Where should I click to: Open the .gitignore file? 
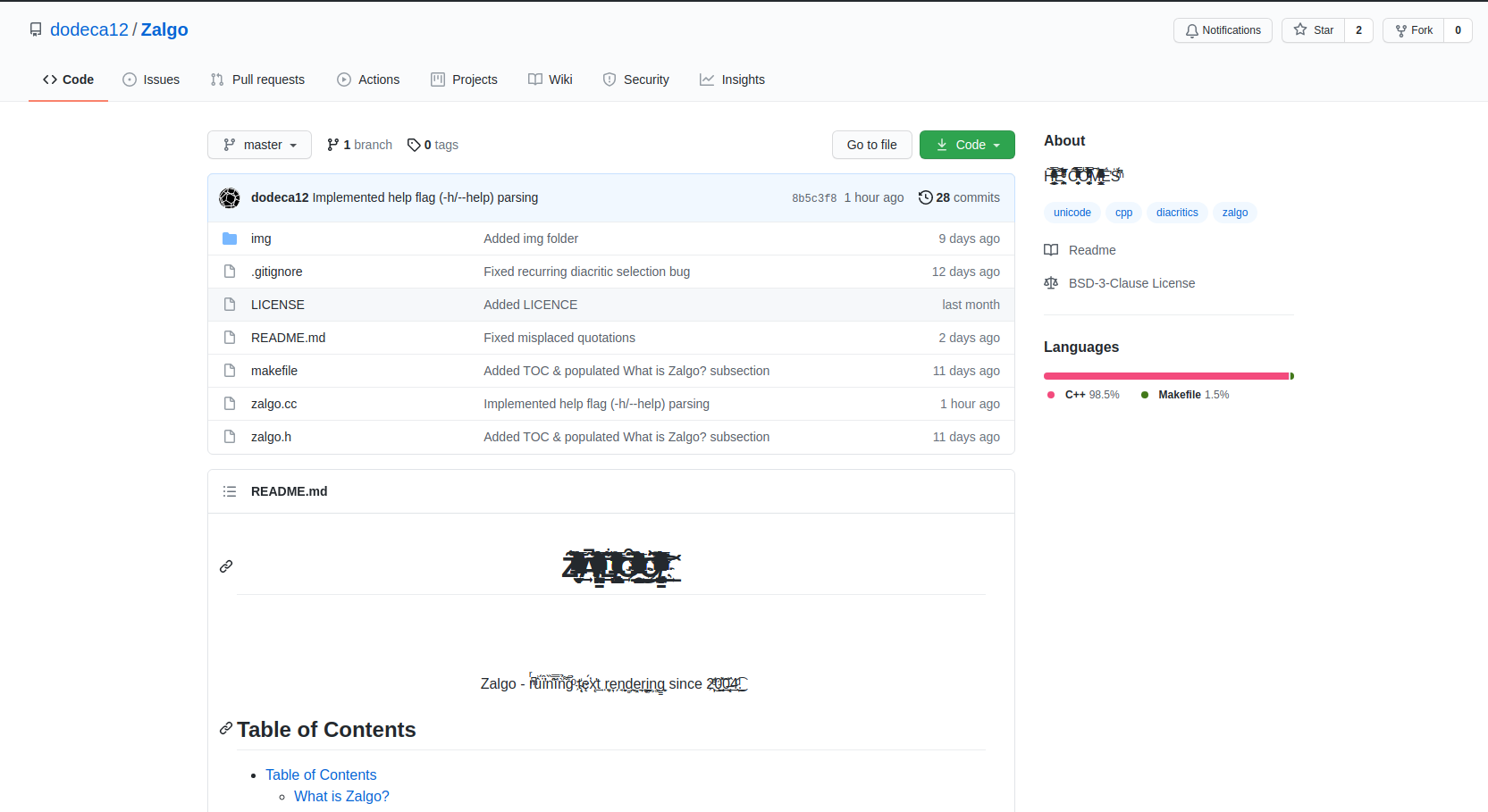coord(277,272)
